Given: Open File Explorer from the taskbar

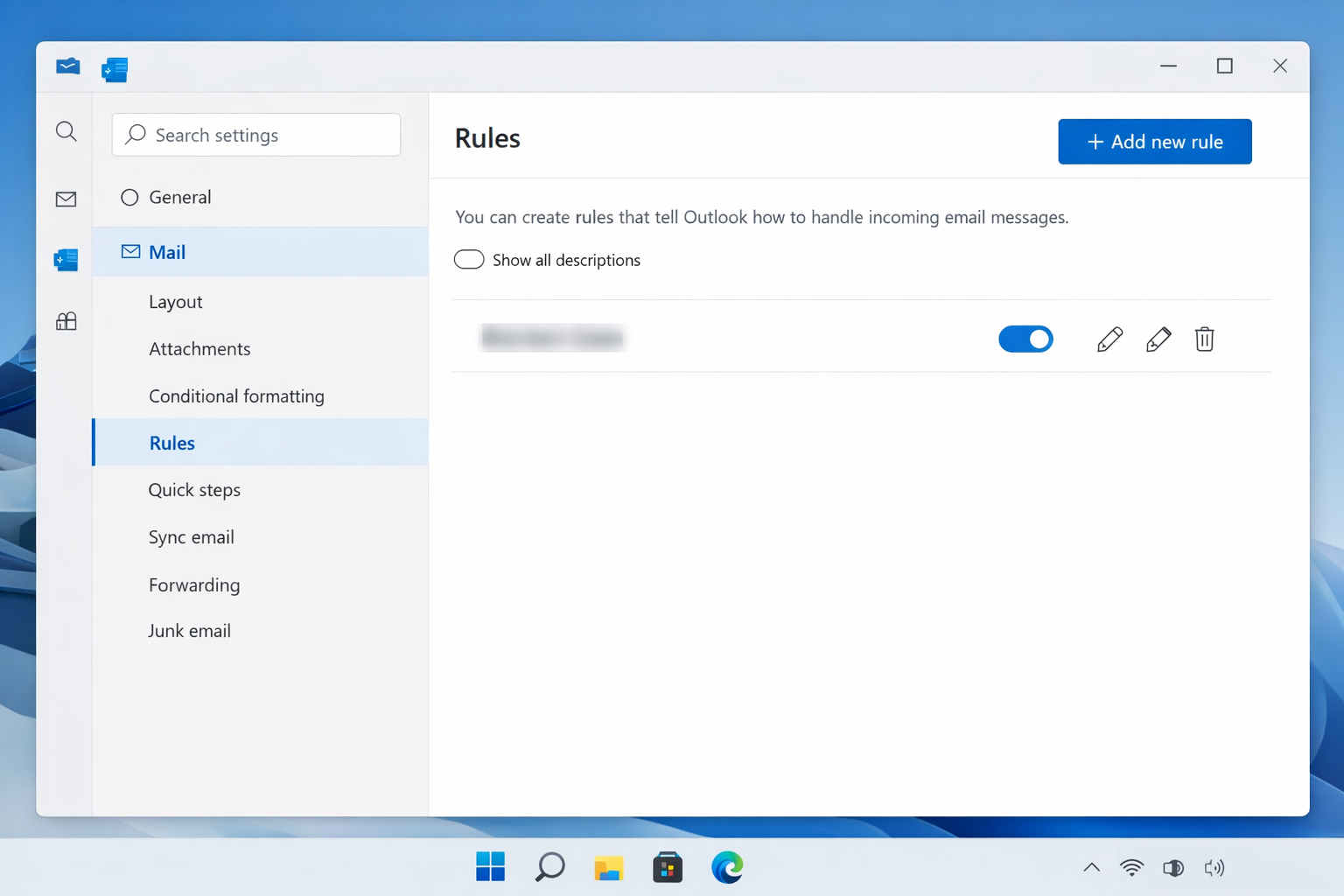Looking at the screenshot, I should [x=609, y=867].
